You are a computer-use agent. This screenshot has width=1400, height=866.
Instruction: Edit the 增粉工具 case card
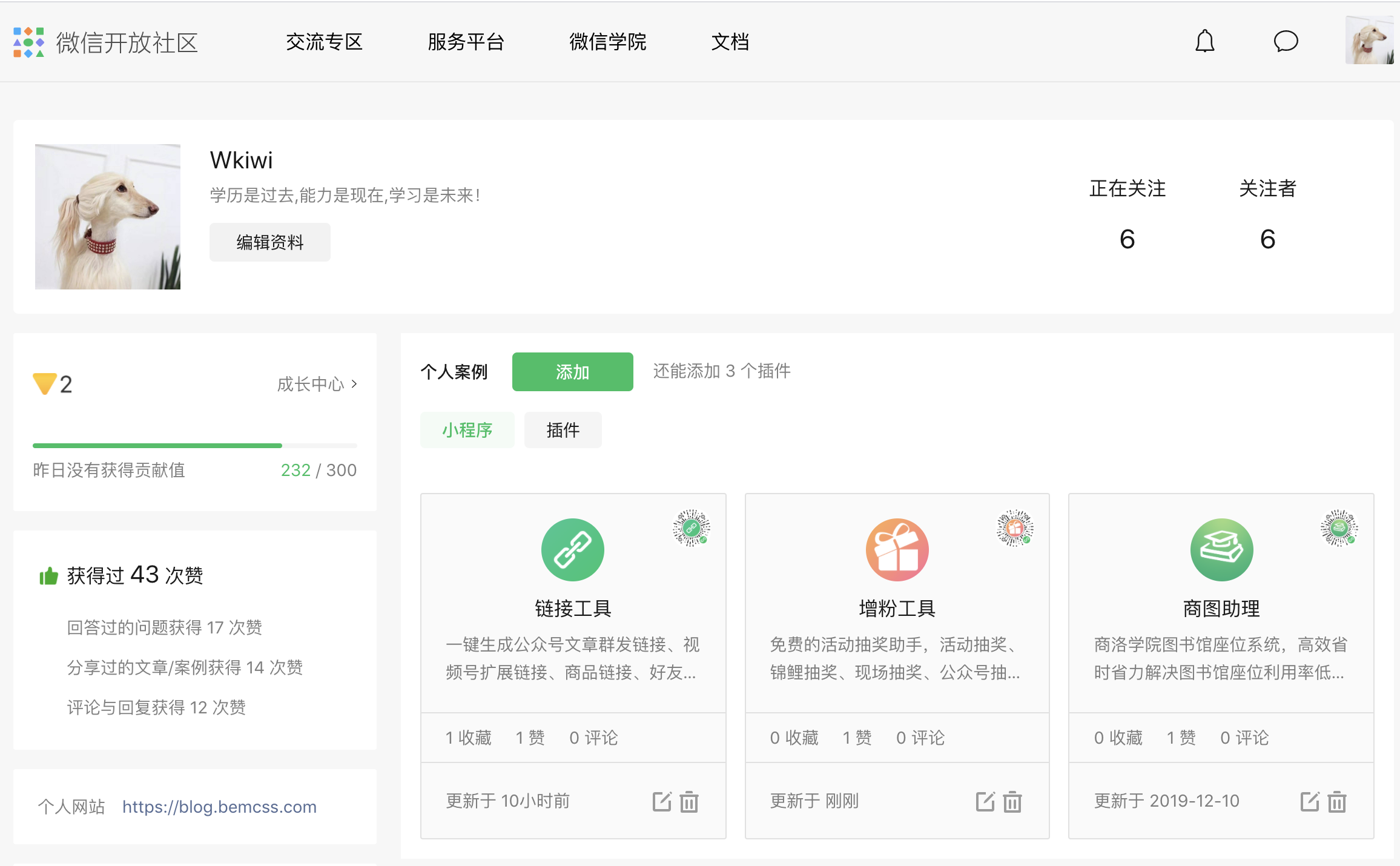click(985, 801)
